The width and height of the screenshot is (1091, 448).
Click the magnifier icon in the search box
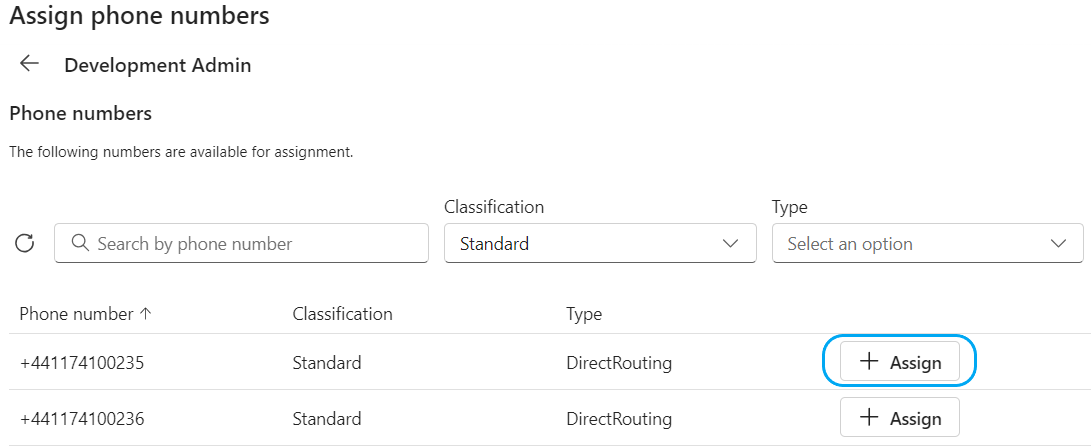78,243
